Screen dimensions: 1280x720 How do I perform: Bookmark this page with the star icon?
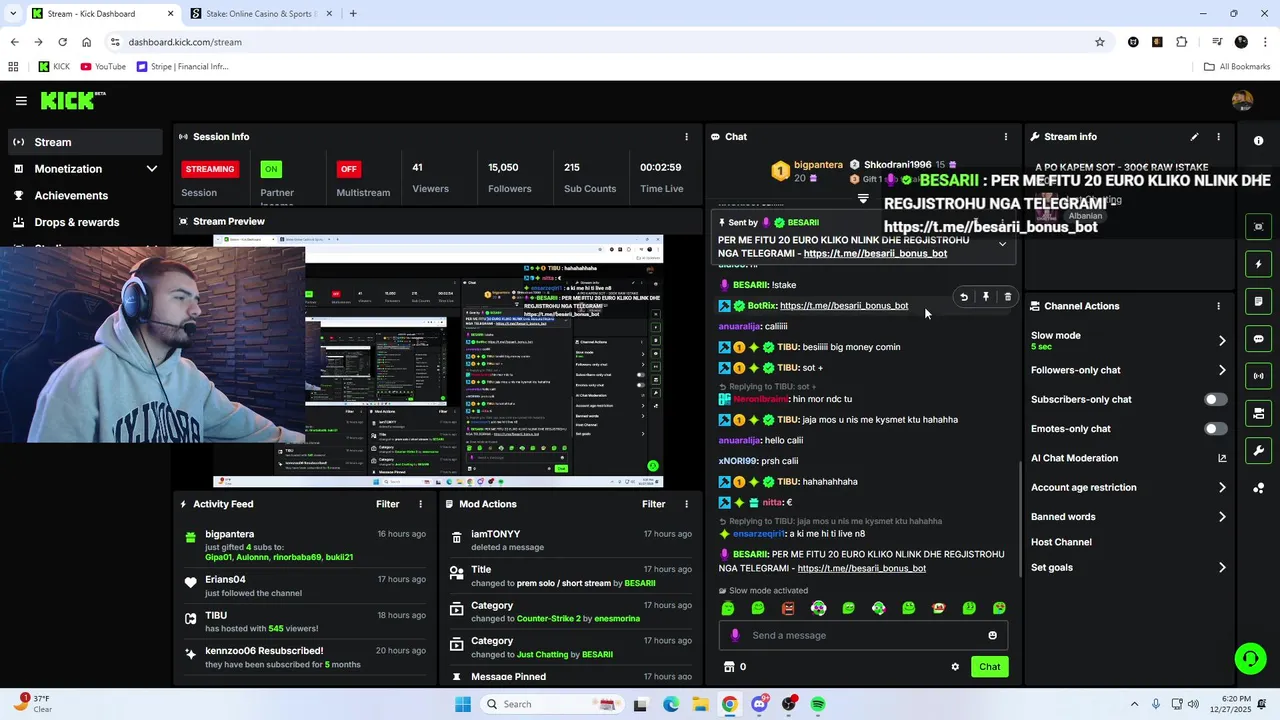click(1100, 42)
